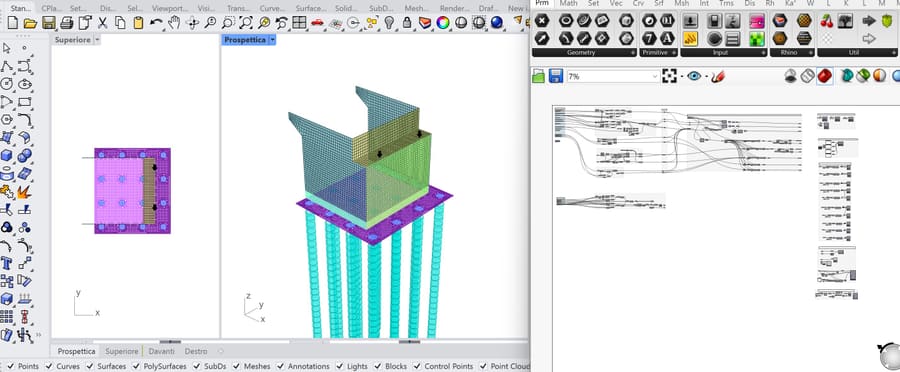Click the Print icon
Viewport: 900px width, 372px height.
(67, 23)
